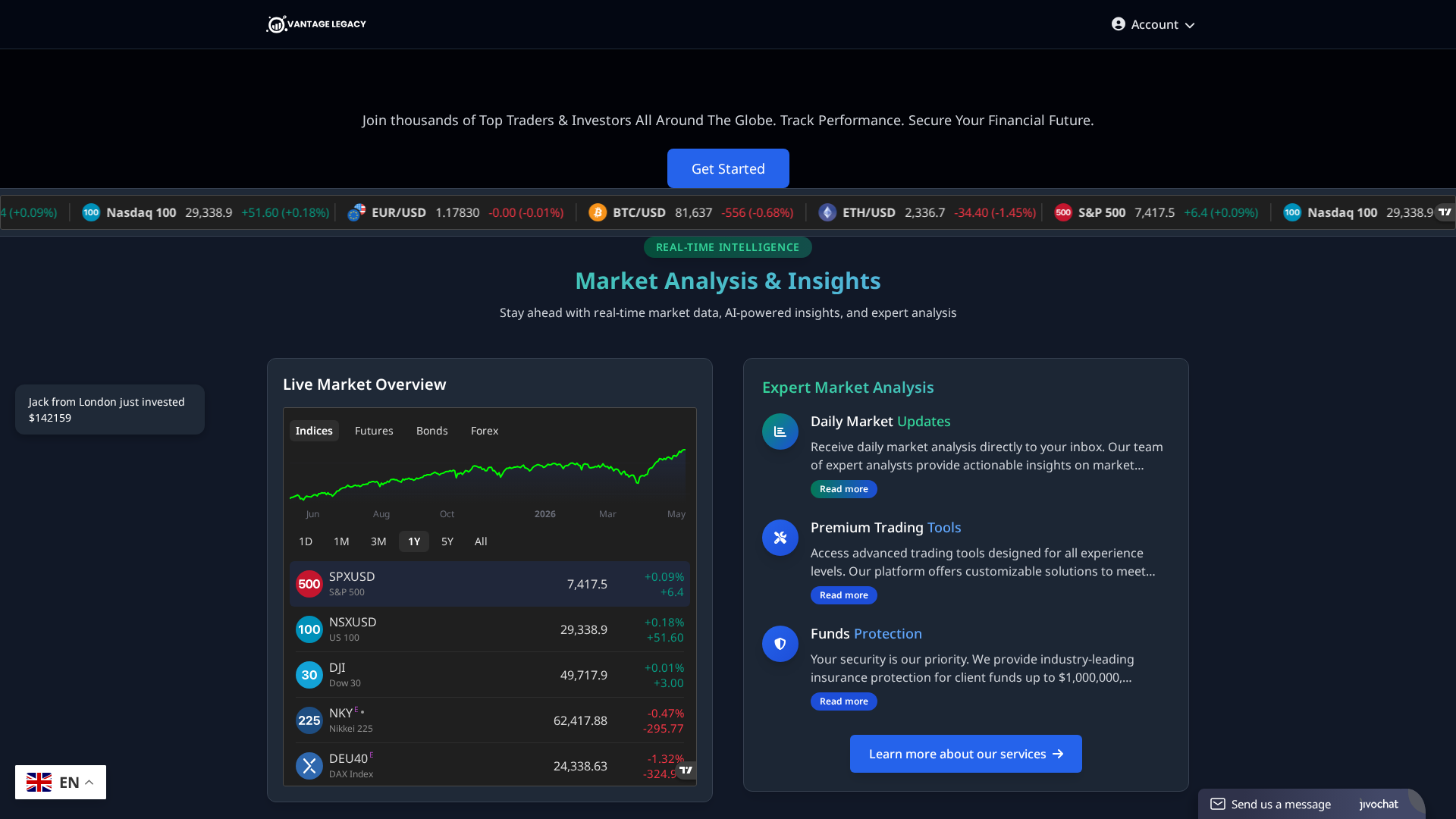1456x819 pixels.
Task: Select the Indices tab
Action: [x=314, y=431]
